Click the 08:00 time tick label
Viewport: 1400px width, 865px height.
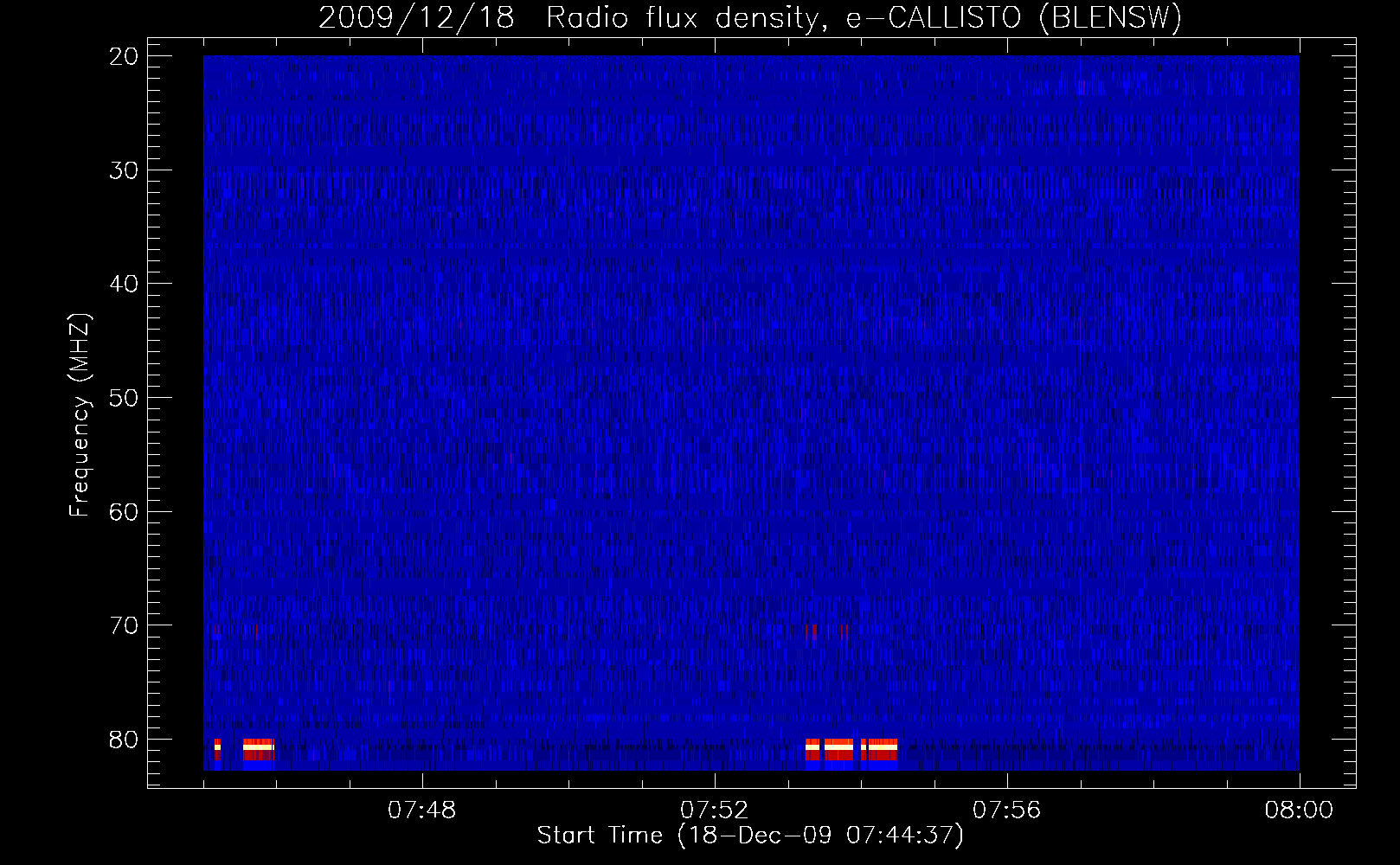coord(1299,811)
